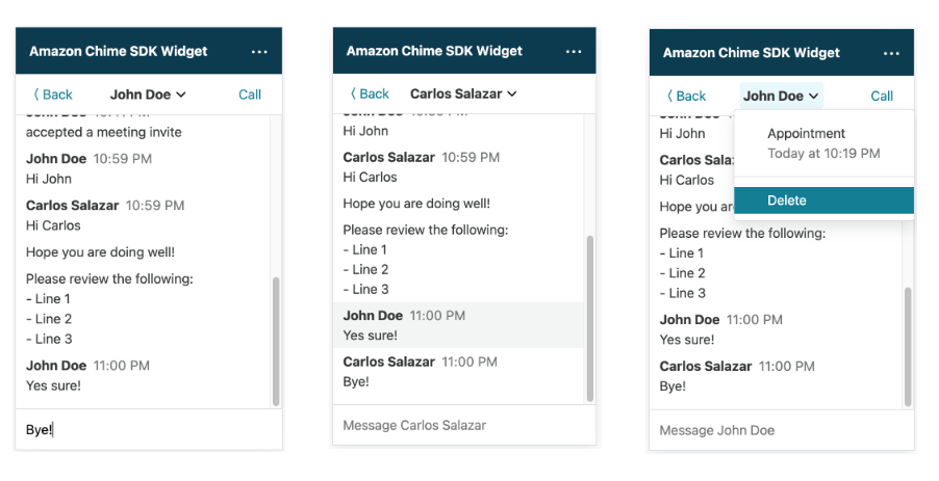Image resolution: width=939 pixels, height=481 pixels.
Task: Click the scrollbar thumb in the left chat
Action: pyautogui.click(x=276, y=341)
